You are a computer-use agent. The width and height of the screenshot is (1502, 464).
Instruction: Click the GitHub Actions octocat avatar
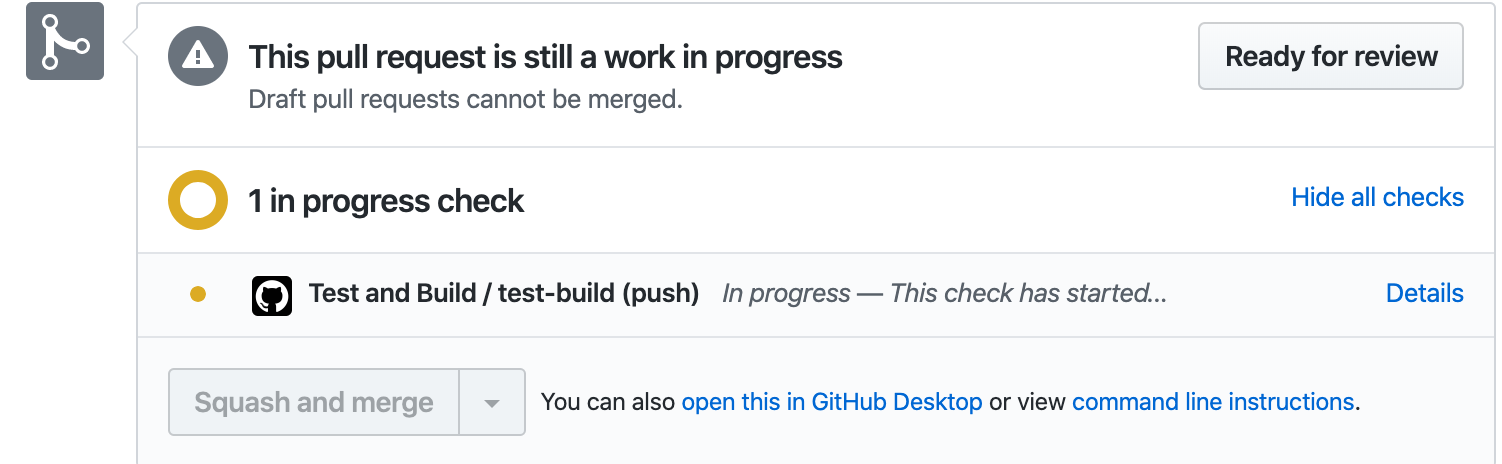(272, 296)
